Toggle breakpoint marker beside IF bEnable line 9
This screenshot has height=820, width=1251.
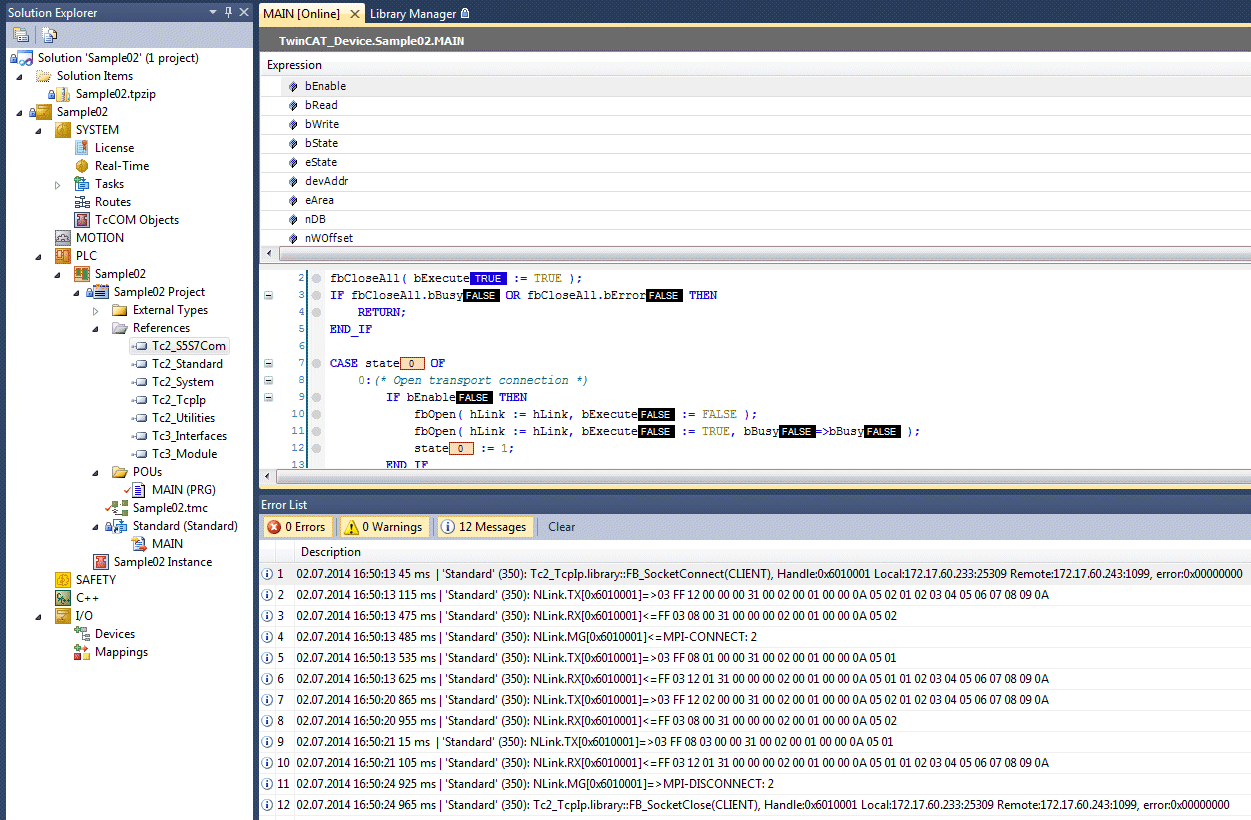[316, 397]
